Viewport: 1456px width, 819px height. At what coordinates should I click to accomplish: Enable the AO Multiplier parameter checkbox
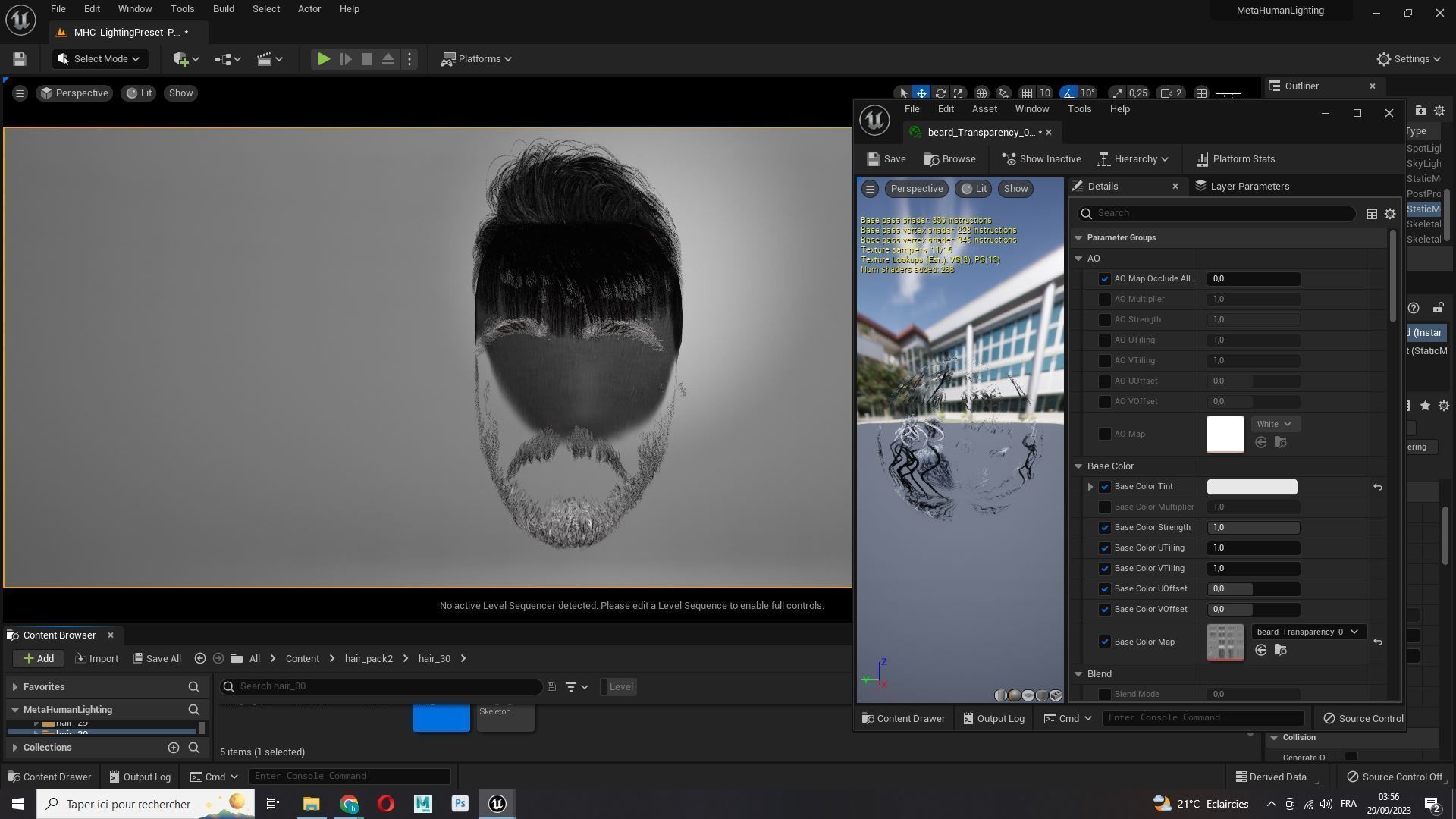(1104, 300)
